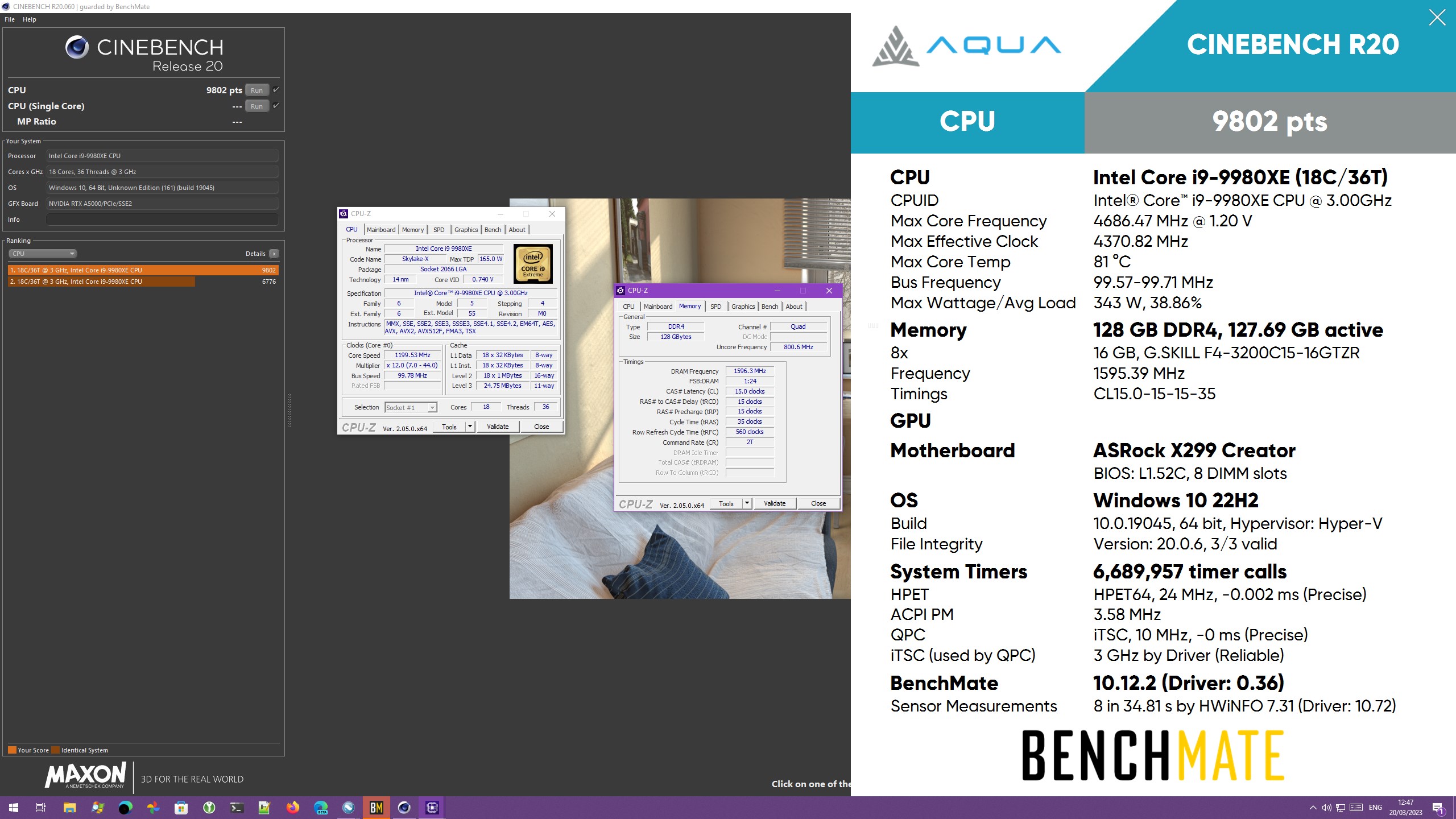Click the language indicator ENG
The height and width of the screenshot is (819, 1456).
pos(1376,808)
